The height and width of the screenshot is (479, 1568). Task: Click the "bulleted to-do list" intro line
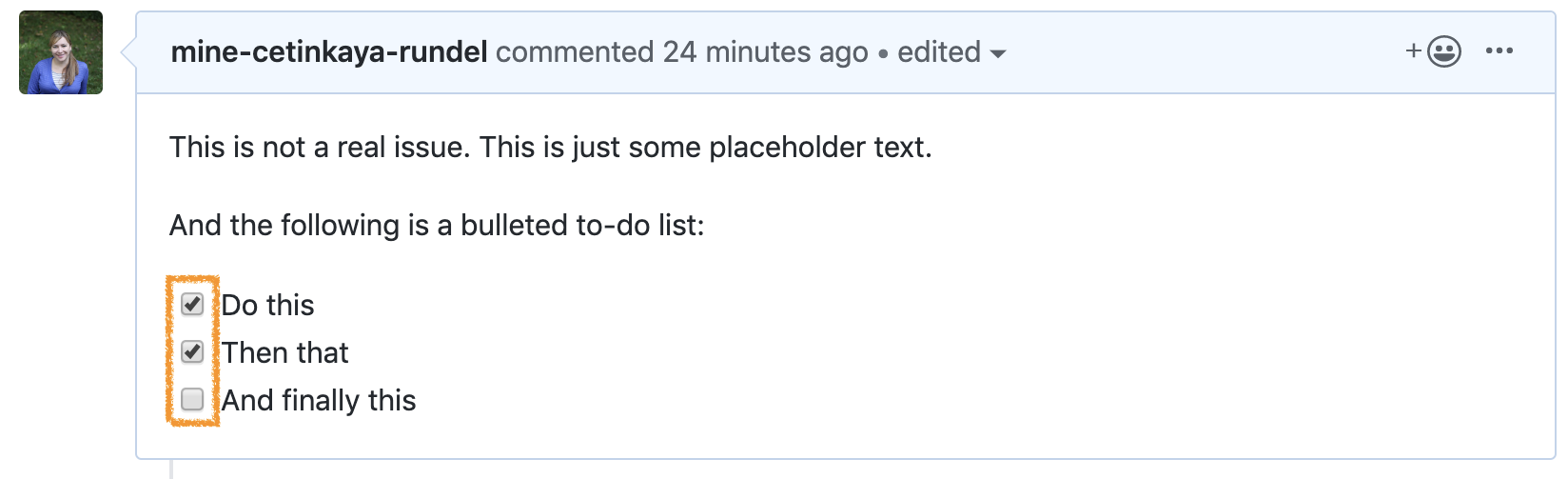(437, 226)
